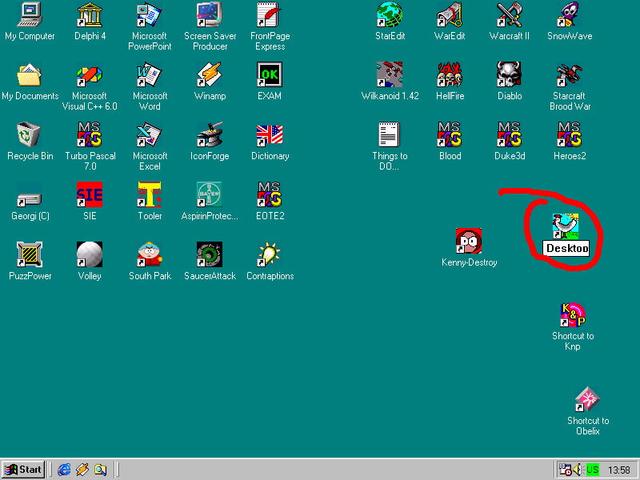
Task: Select the EXAM shortcut icon
Action: (x=269, y=74)
